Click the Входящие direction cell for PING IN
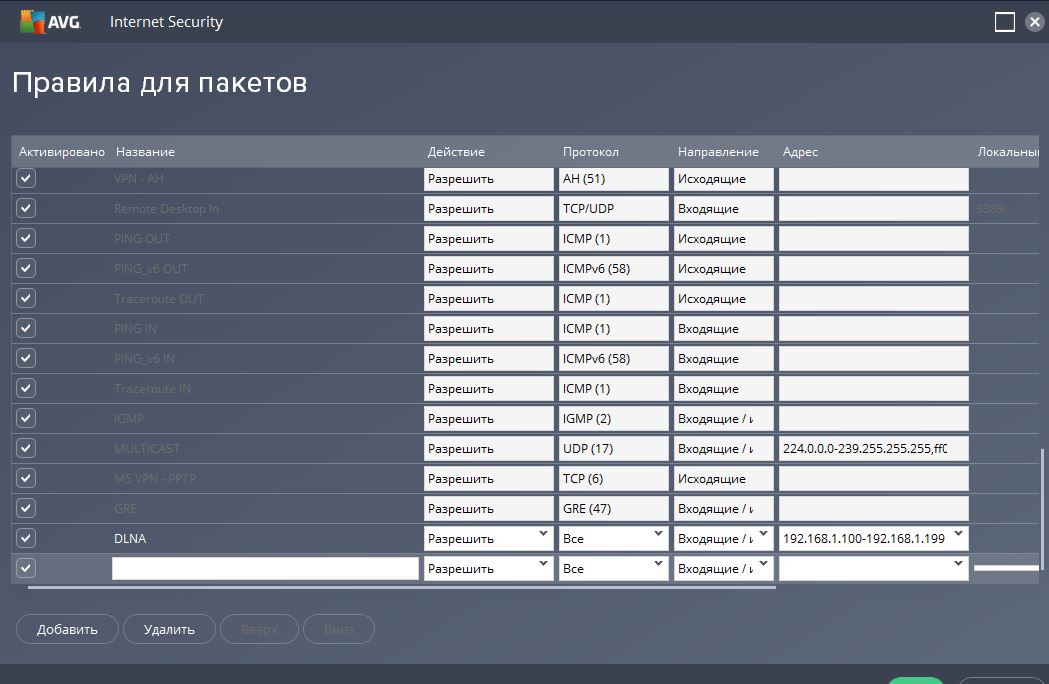Viewport: 1049px width, 684px height. (x=724, y=329)
